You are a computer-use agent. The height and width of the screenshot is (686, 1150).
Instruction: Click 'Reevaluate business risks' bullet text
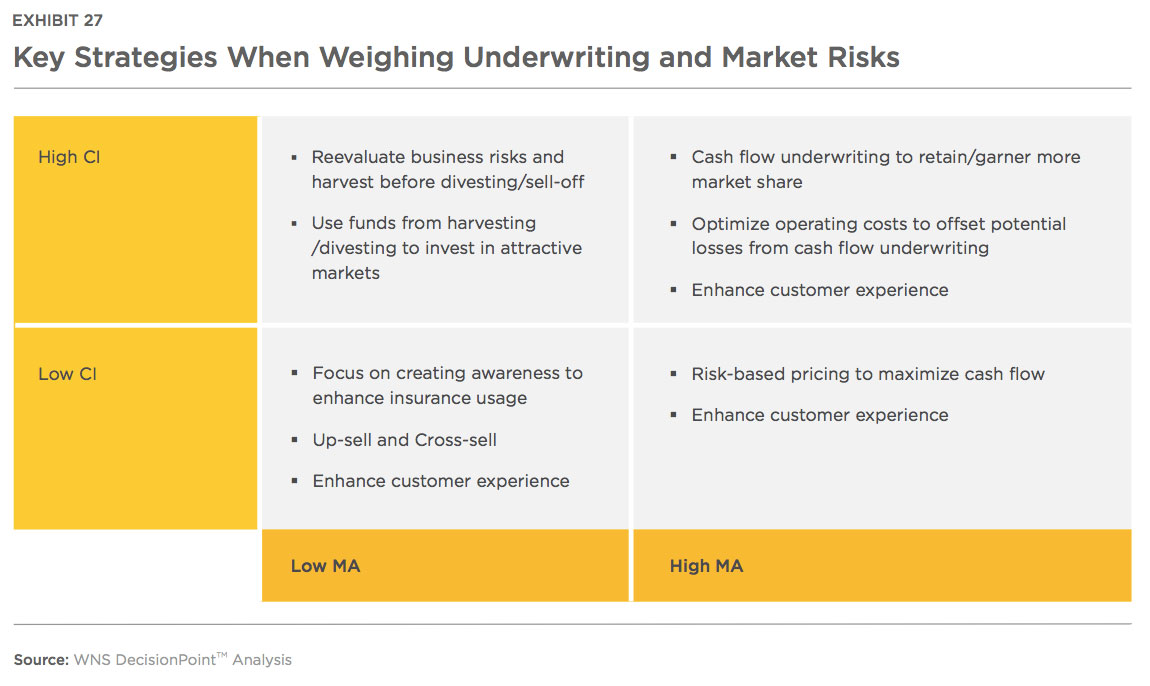447,169
